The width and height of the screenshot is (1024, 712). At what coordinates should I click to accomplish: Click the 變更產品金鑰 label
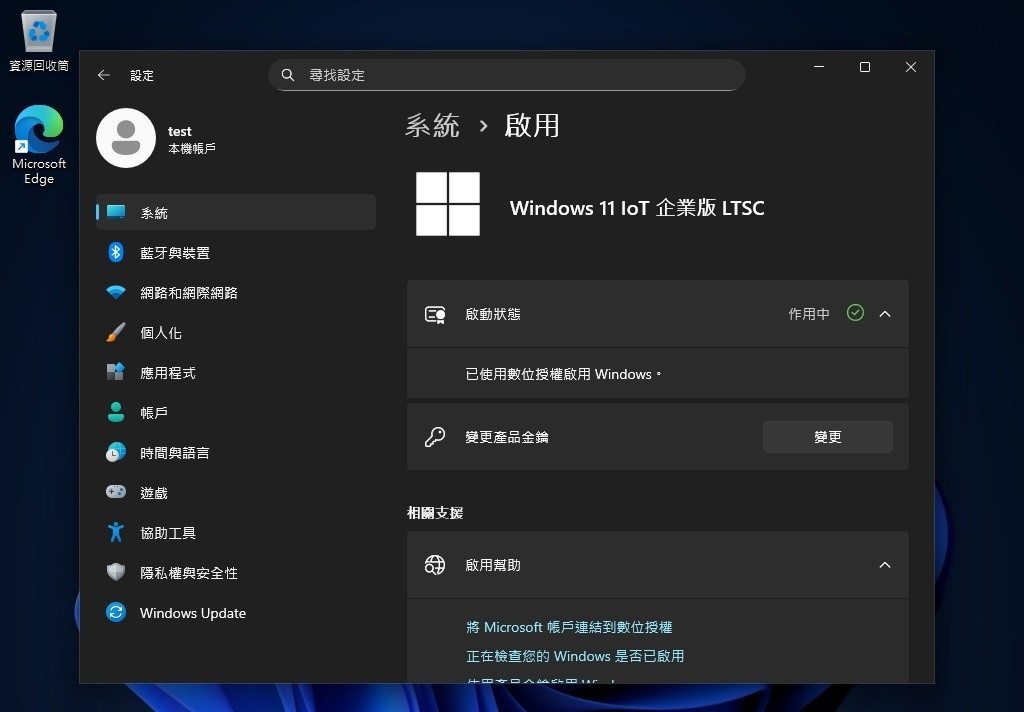(x=507, y=437)
